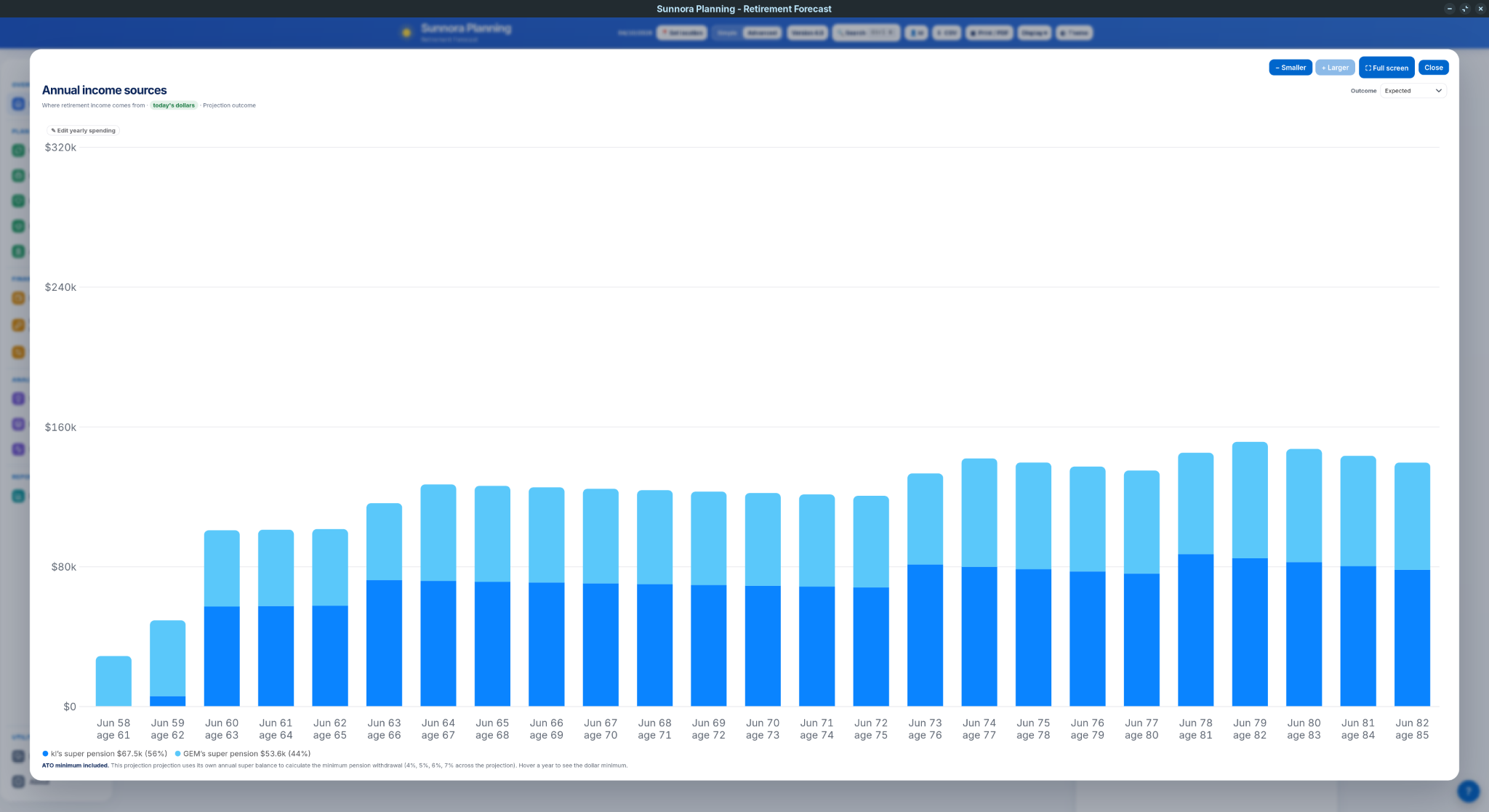Image resolution: width=1489 pixels, height=812 pixels.
Task: Close the Annual income sources dialog
Action: click(1433, 68)
